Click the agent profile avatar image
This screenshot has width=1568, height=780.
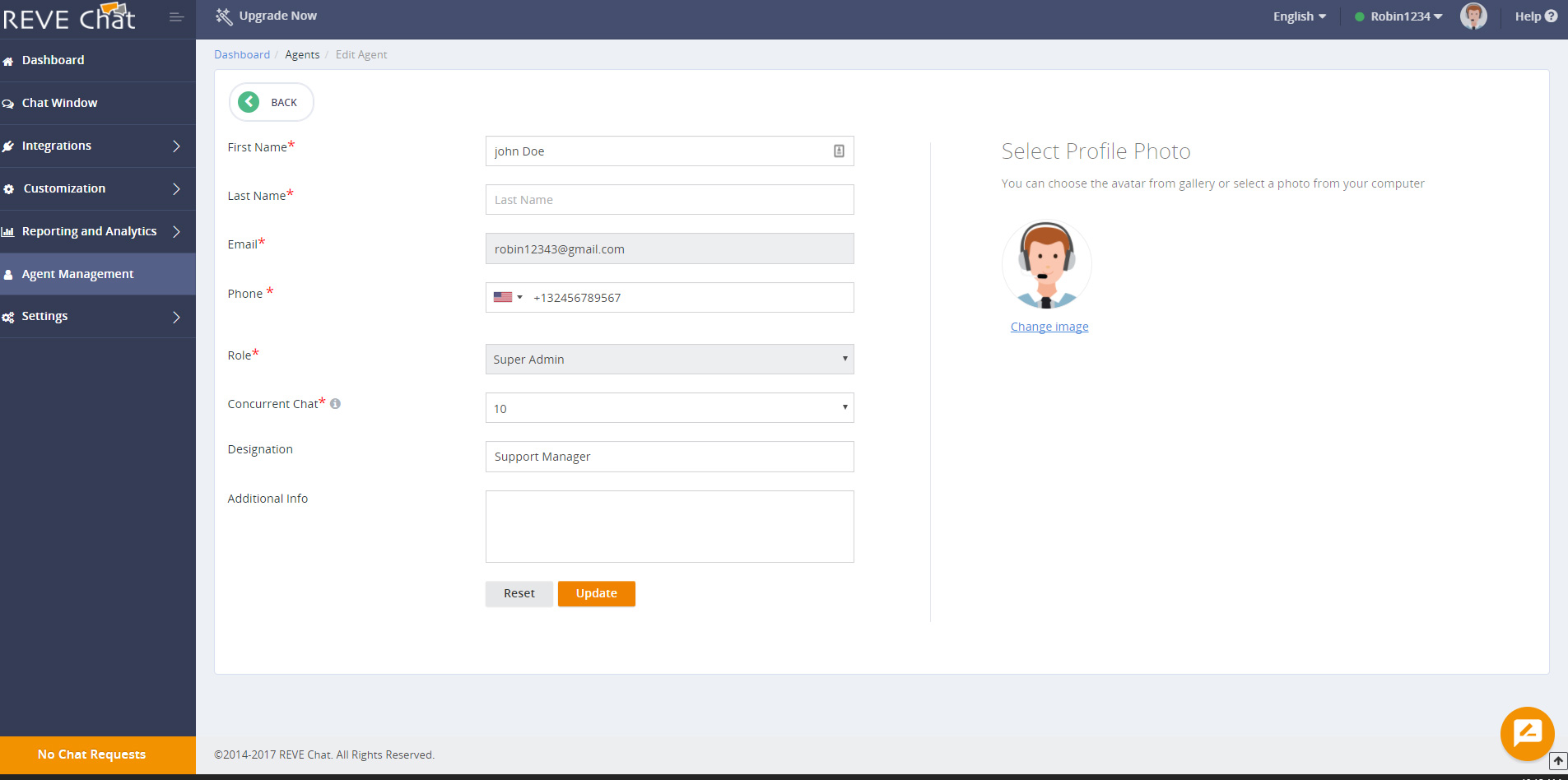point(1047,265)
